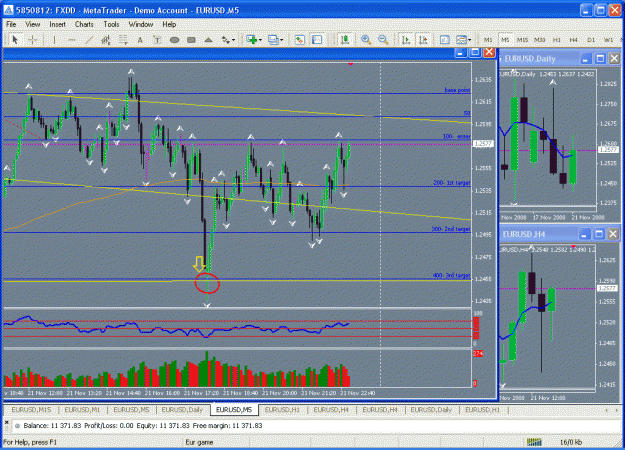Click the chart profiles icon

click(273, 39)
